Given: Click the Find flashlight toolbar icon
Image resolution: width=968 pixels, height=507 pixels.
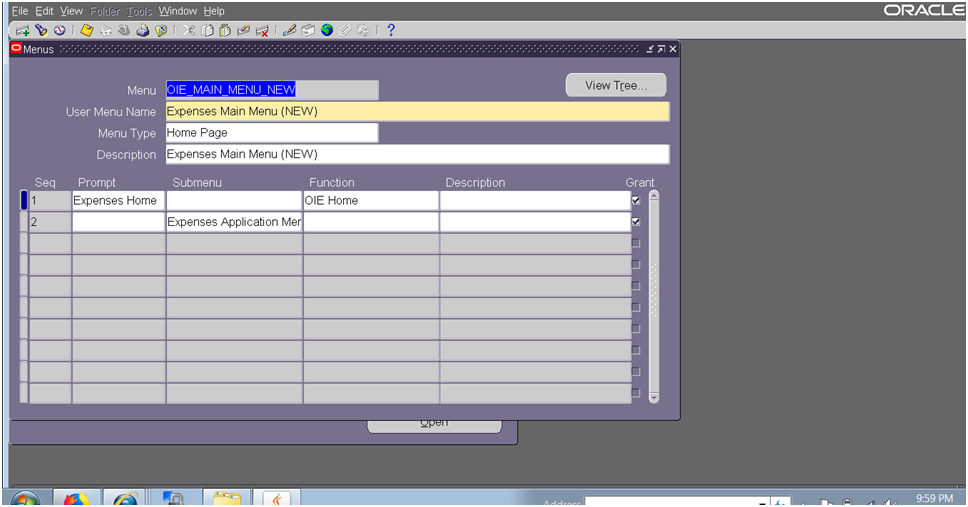Looking at the screenshot, I should (41, 30).
